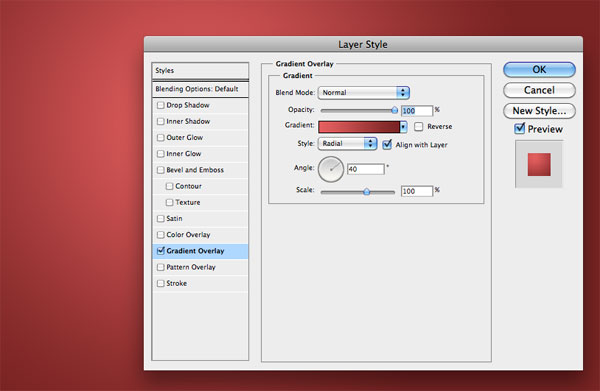The width and height of the screenshot is (600, 391).
Task: Open the Satin effect settings
Action: (174, 218)
